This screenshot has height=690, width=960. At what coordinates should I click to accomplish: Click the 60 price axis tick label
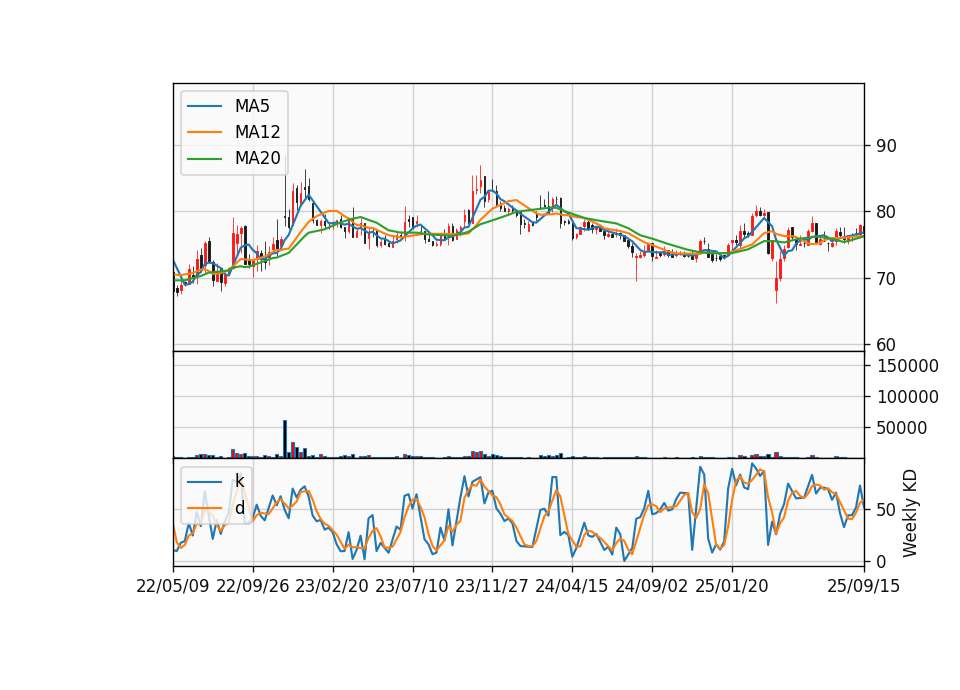886,345
